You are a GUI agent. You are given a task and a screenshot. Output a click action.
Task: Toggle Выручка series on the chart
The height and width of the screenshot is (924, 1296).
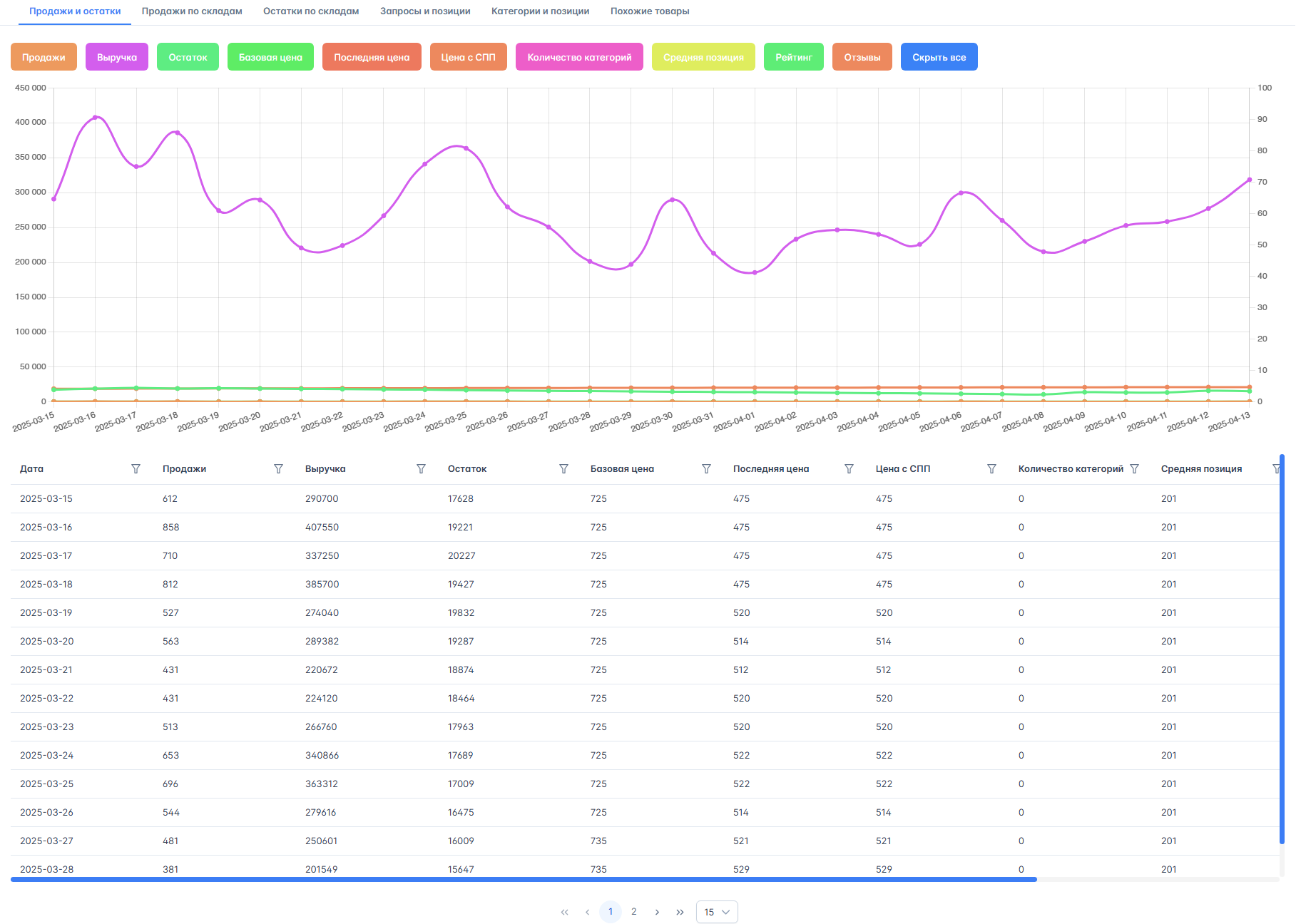pos(117,57)
